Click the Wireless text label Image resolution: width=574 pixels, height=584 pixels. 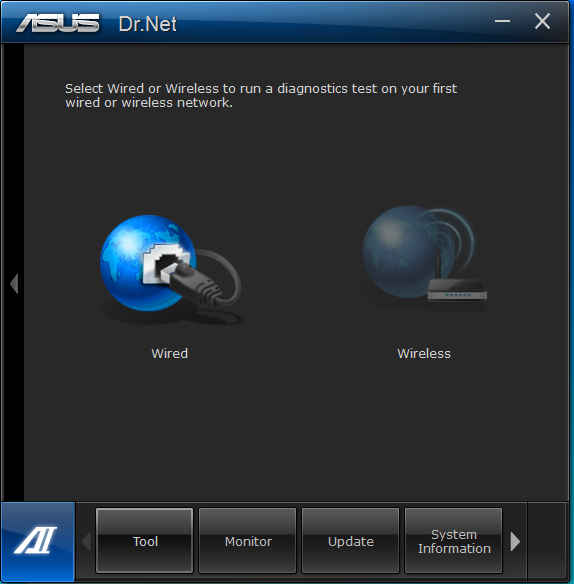click(x=424, y=353)
